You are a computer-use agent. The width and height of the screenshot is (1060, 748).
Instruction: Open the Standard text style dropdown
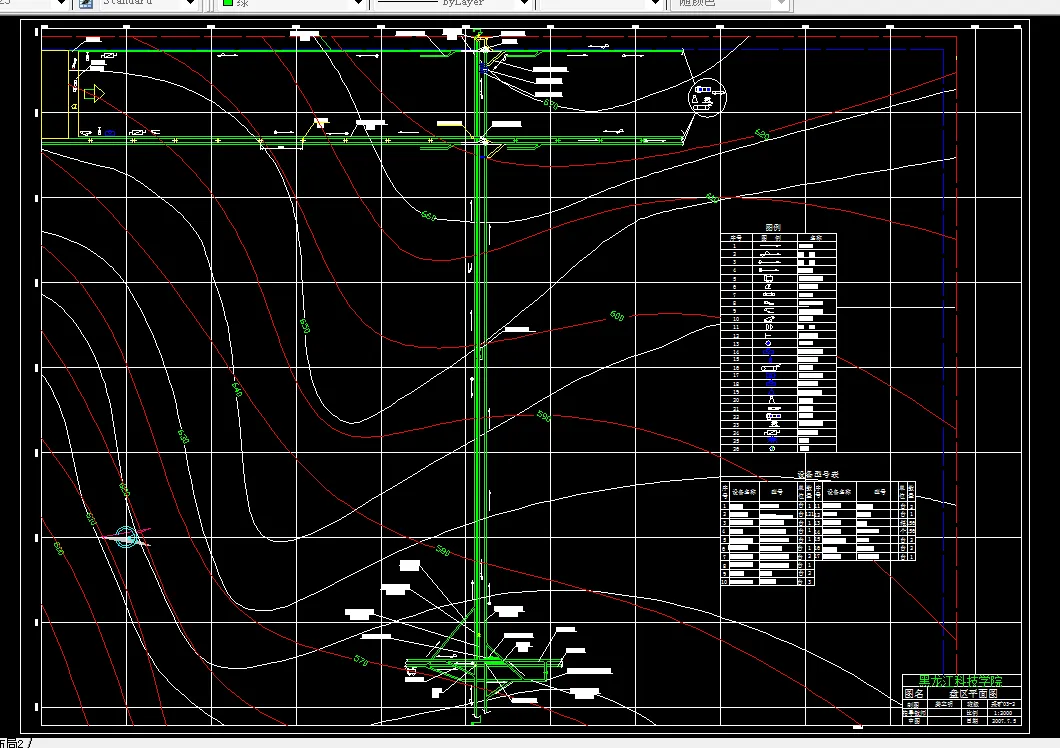tap(190, 3)
